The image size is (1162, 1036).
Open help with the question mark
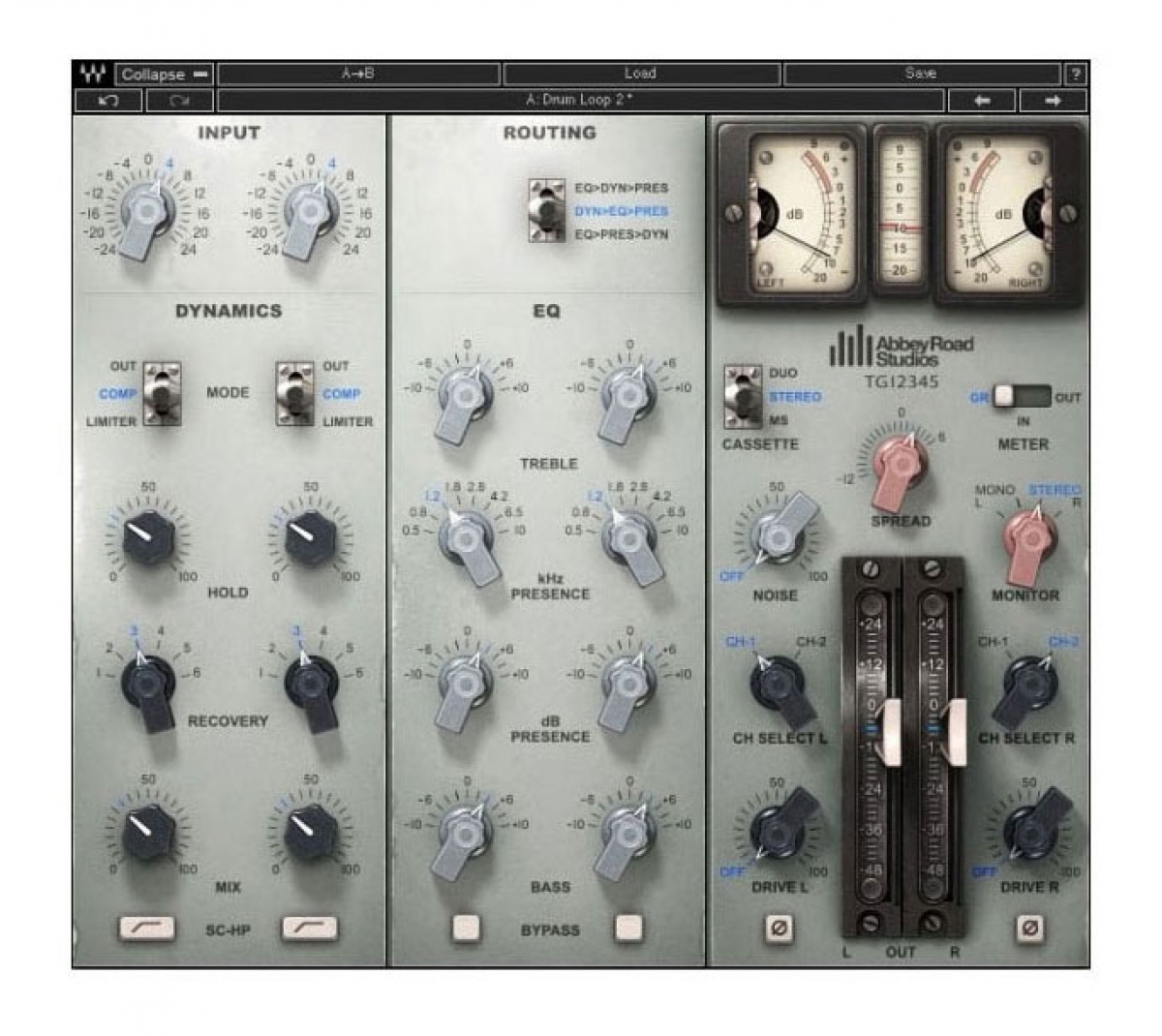click(1075, 74)
